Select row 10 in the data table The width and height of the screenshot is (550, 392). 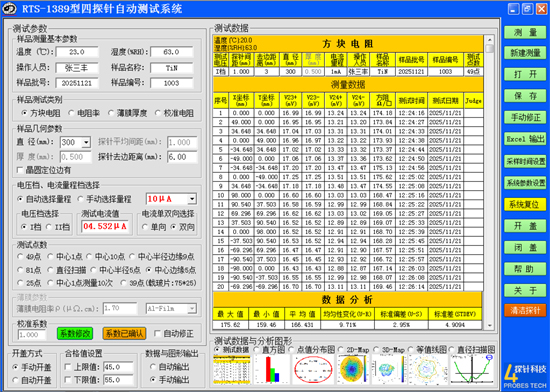[348, 195]
